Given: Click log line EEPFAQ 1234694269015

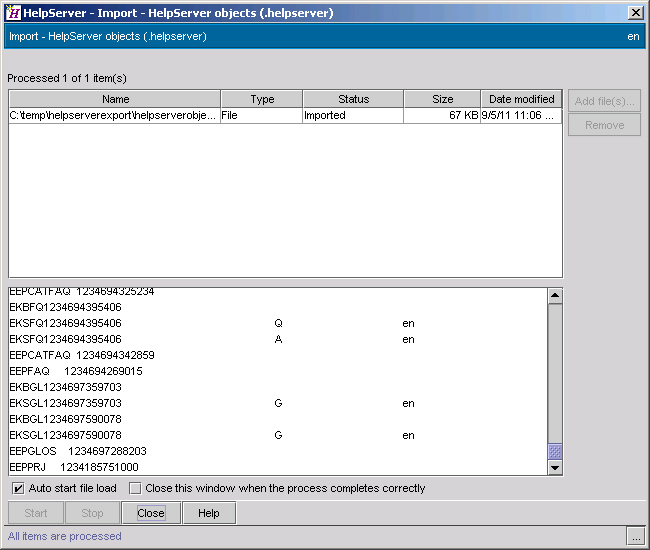Looking at the screenshot, I should point(76,371).
